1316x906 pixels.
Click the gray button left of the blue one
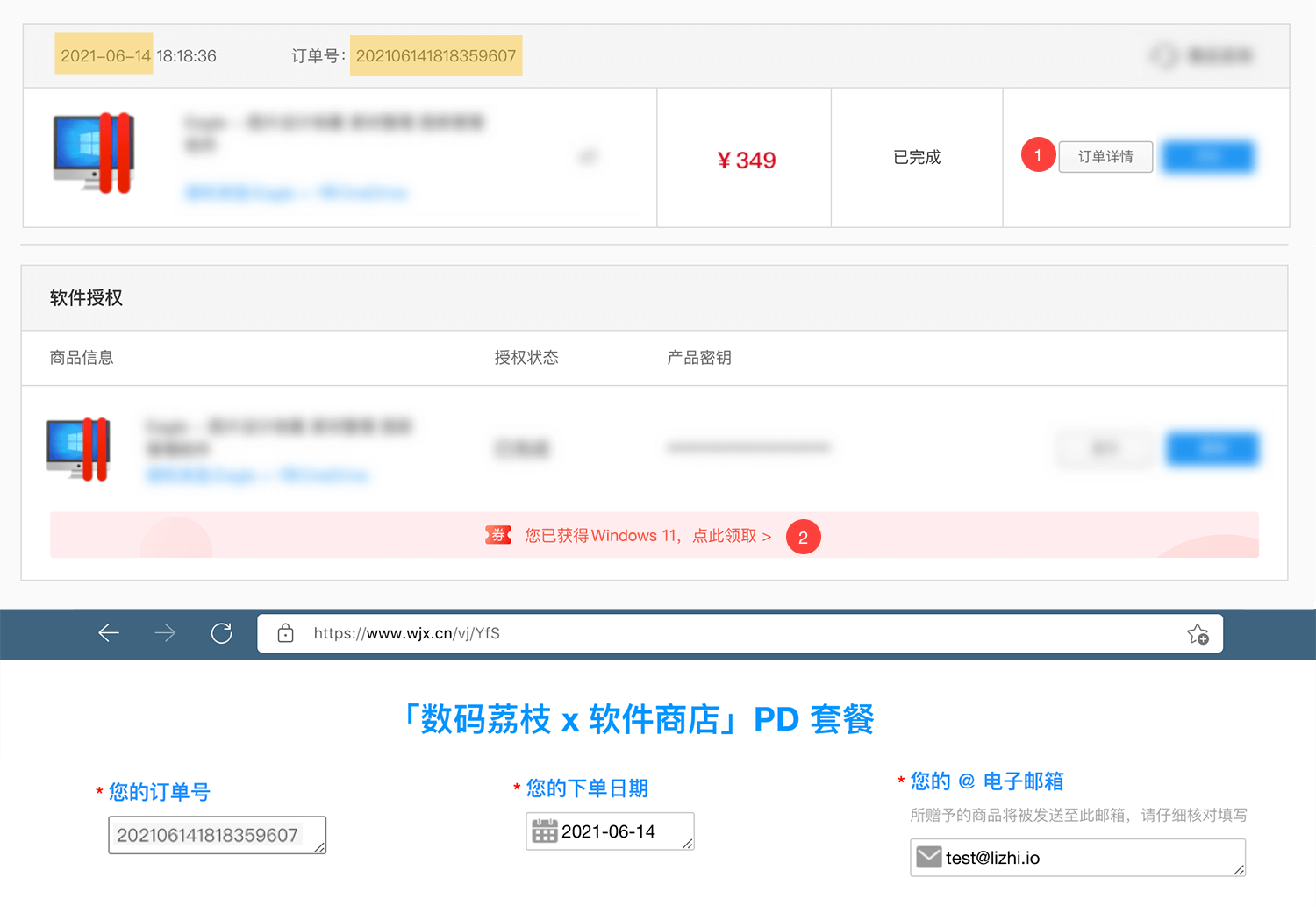(1104, 448)
